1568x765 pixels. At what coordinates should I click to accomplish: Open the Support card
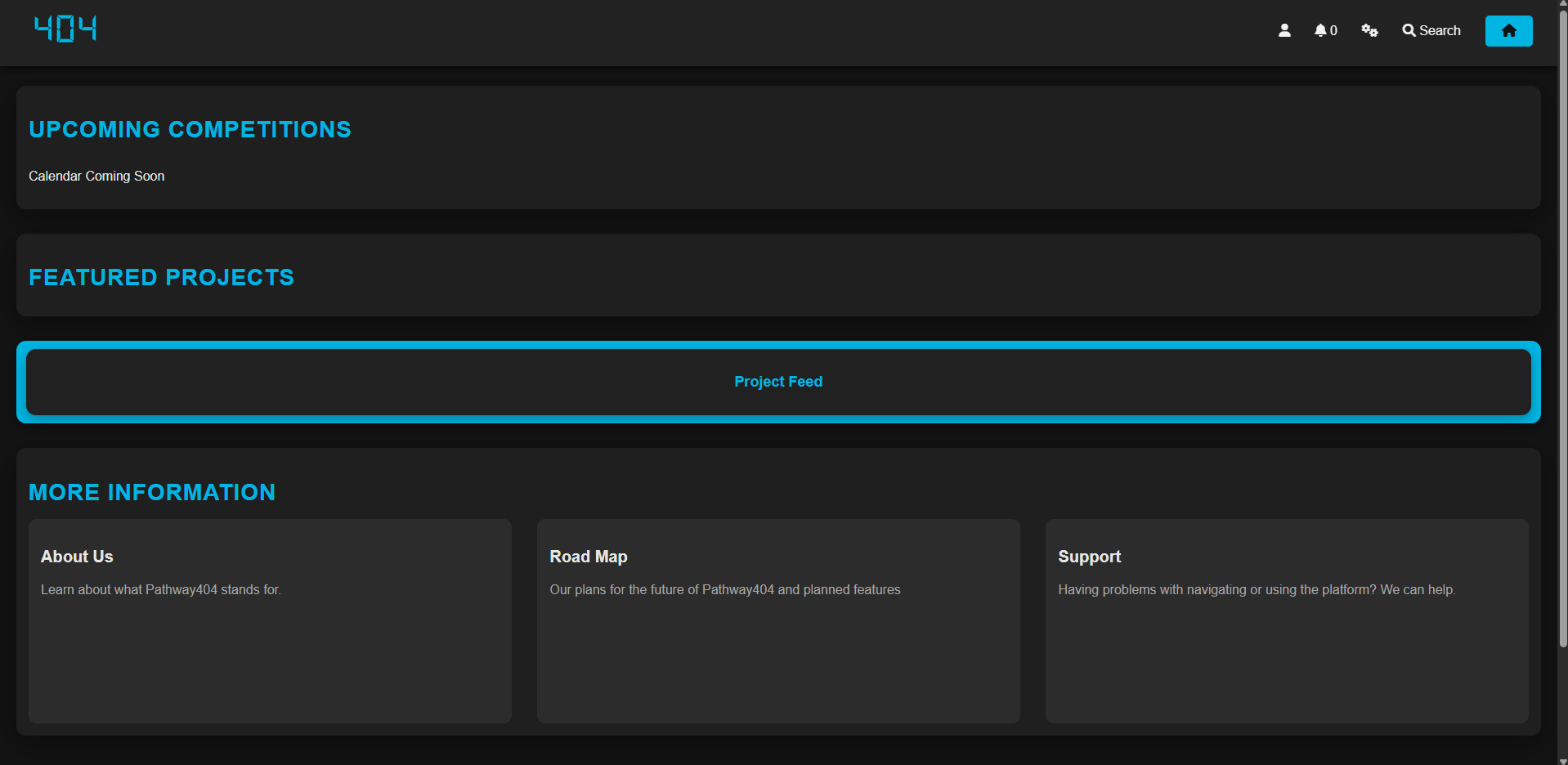coord(1286,620)
